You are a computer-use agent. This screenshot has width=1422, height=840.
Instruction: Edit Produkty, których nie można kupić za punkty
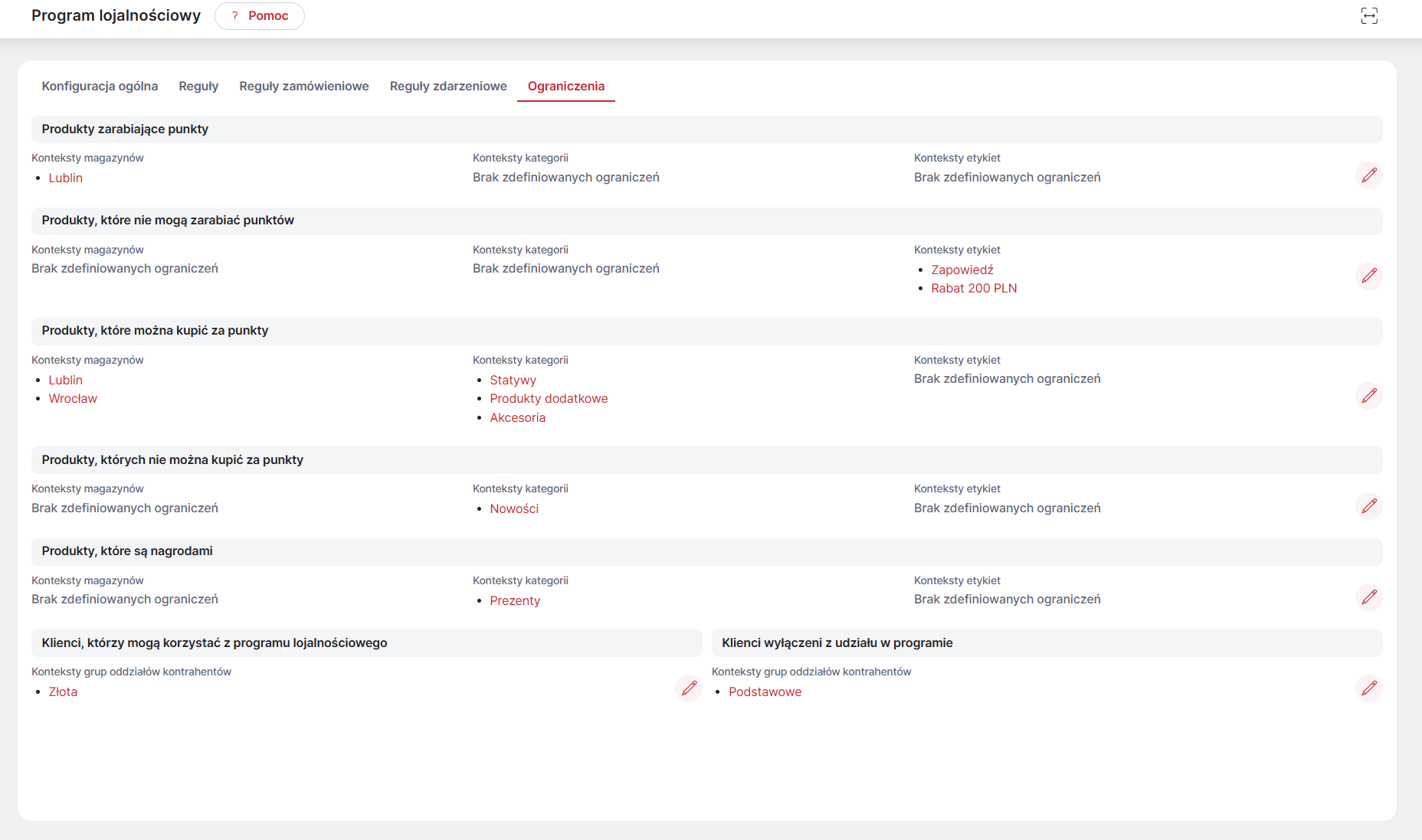point(1368,506)
